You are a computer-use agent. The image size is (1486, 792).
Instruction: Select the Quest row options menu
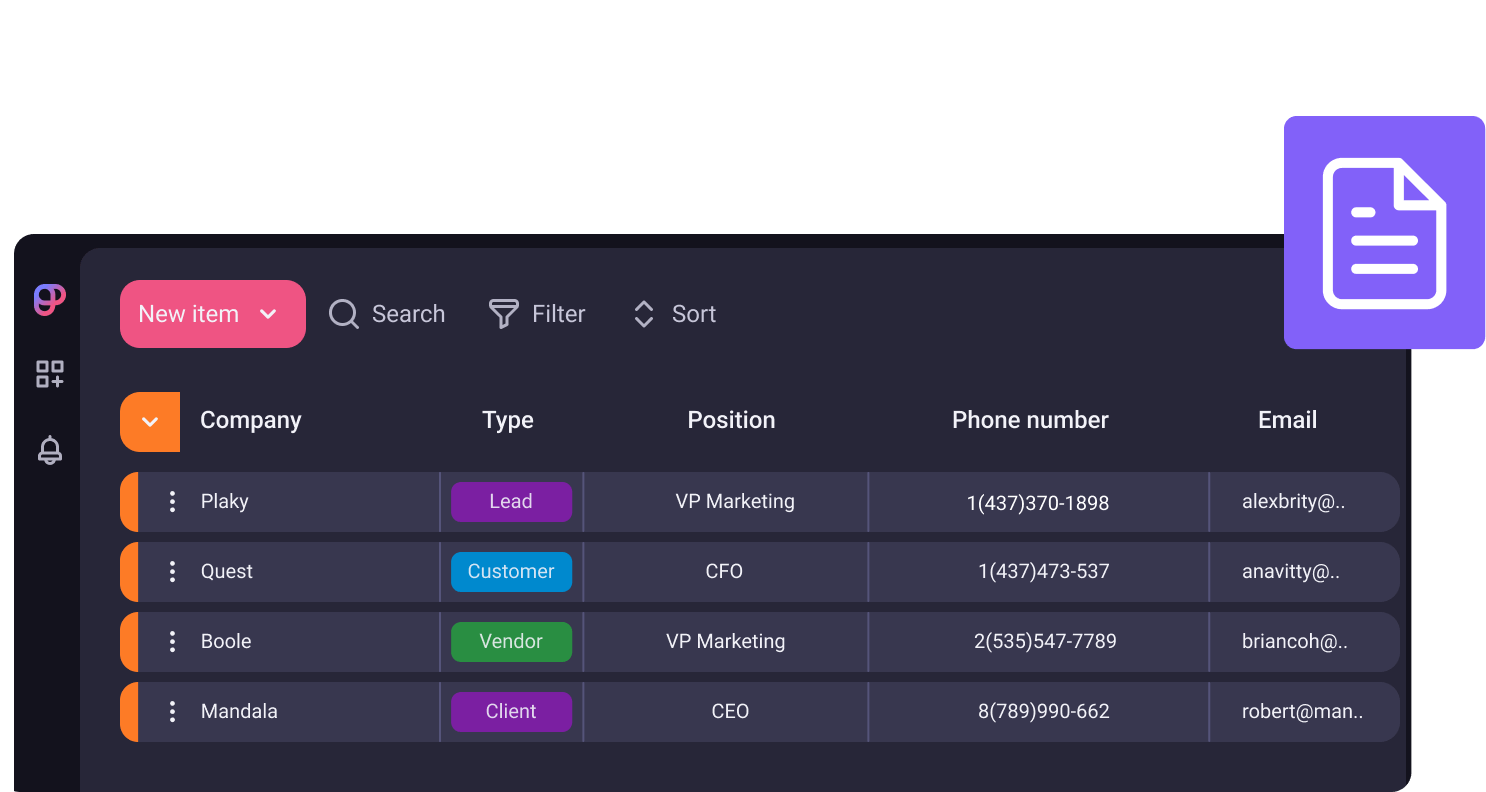172,571
